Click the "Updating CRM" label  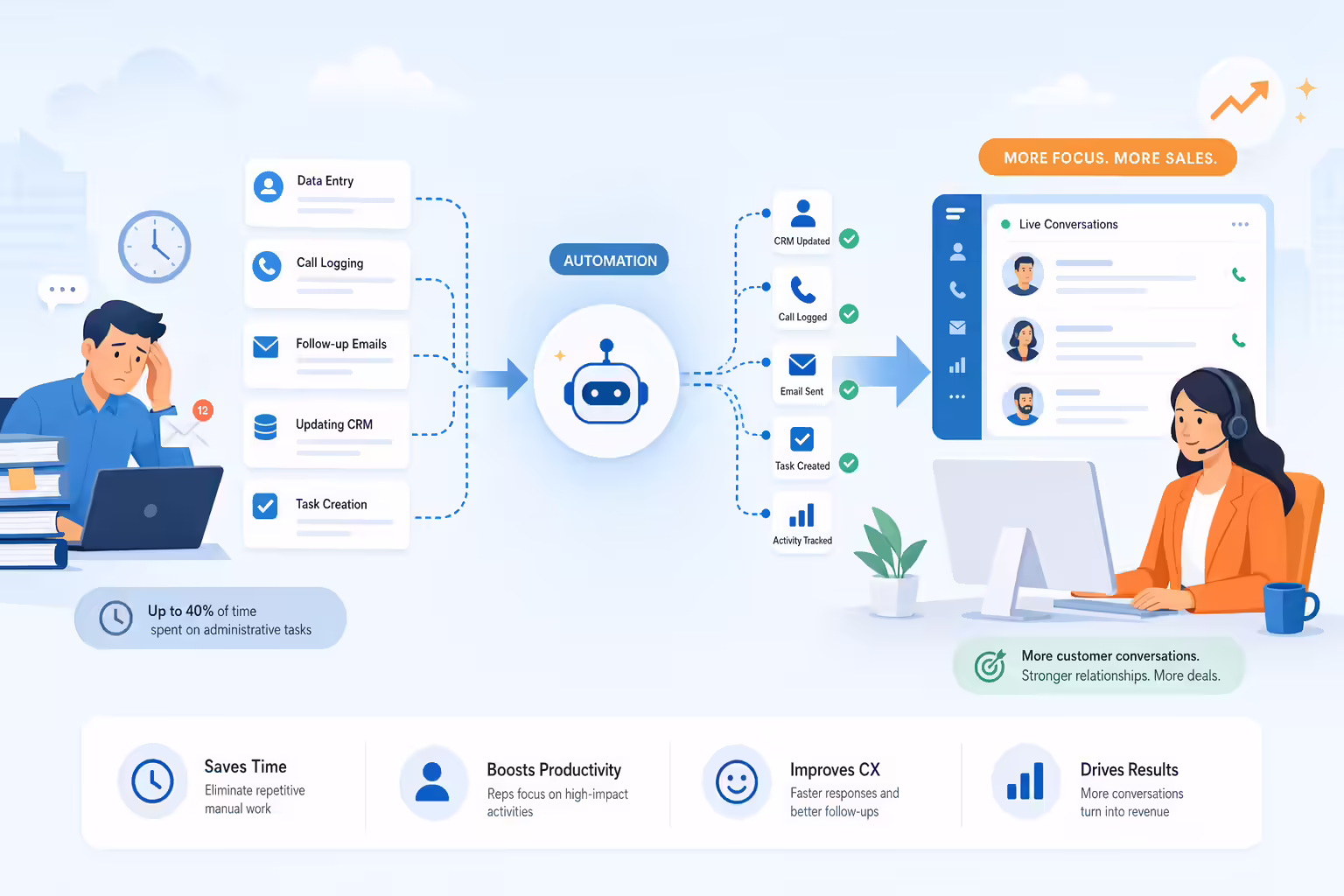[334, 424]
